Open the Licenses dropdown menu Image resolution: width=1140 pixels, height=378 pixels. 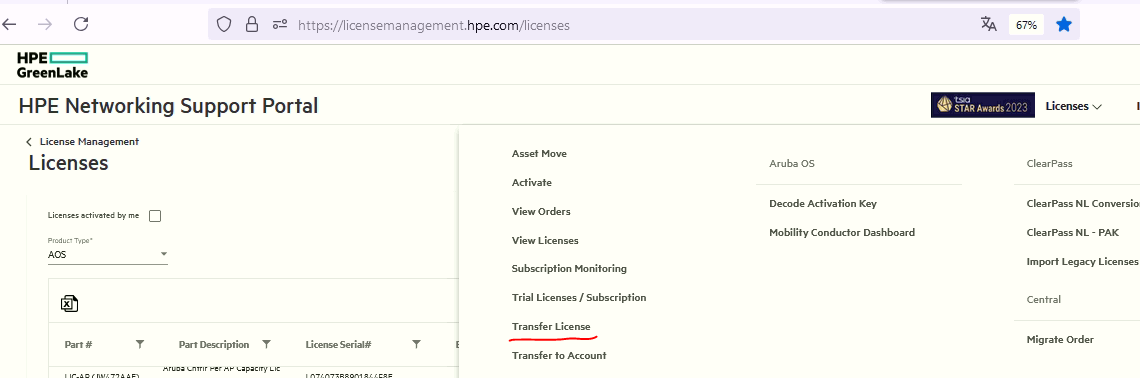(x=1074, y=106)
